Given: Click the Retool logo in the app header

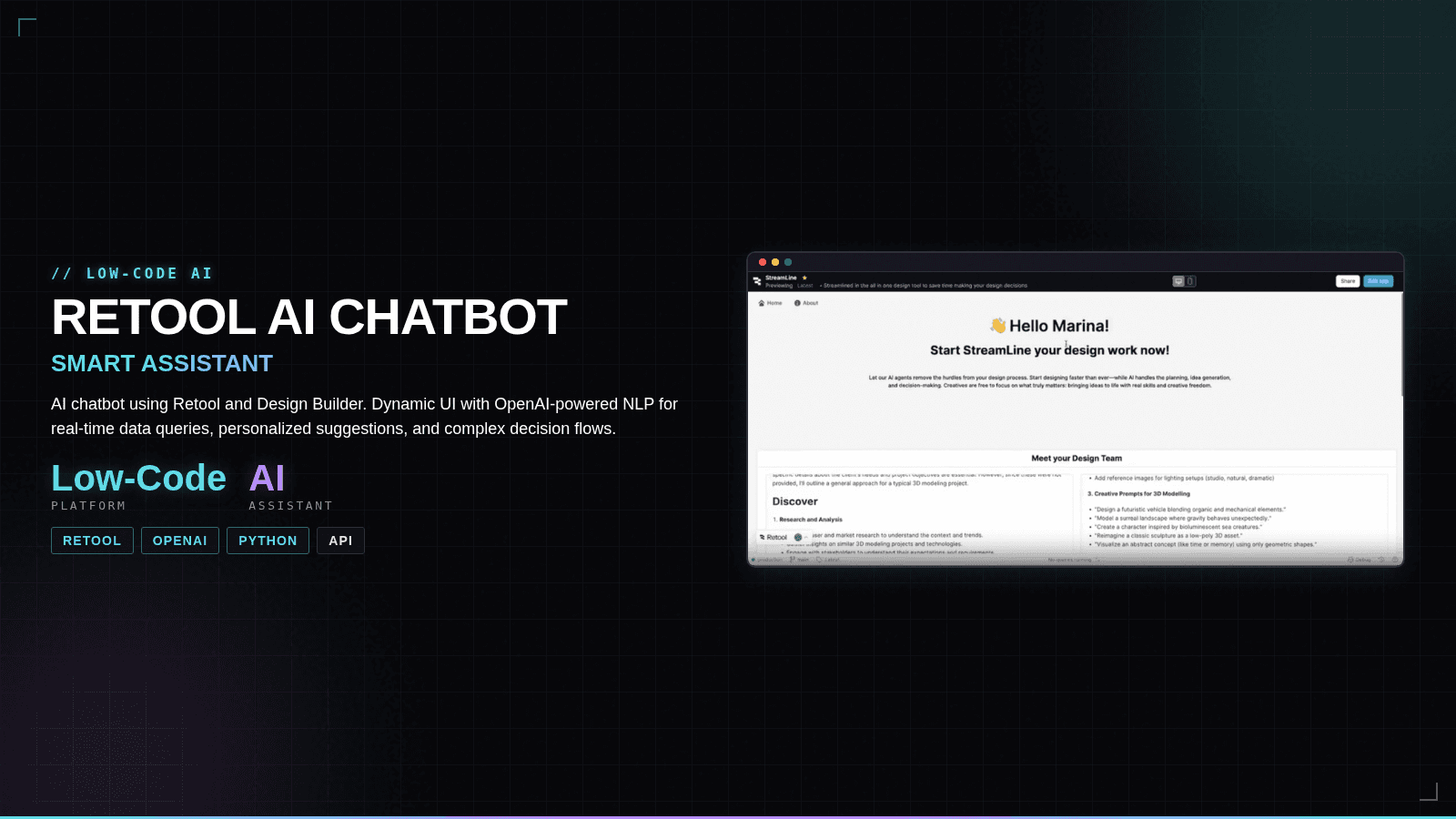Looking at the screenshot, I should [x=758, y=280].
